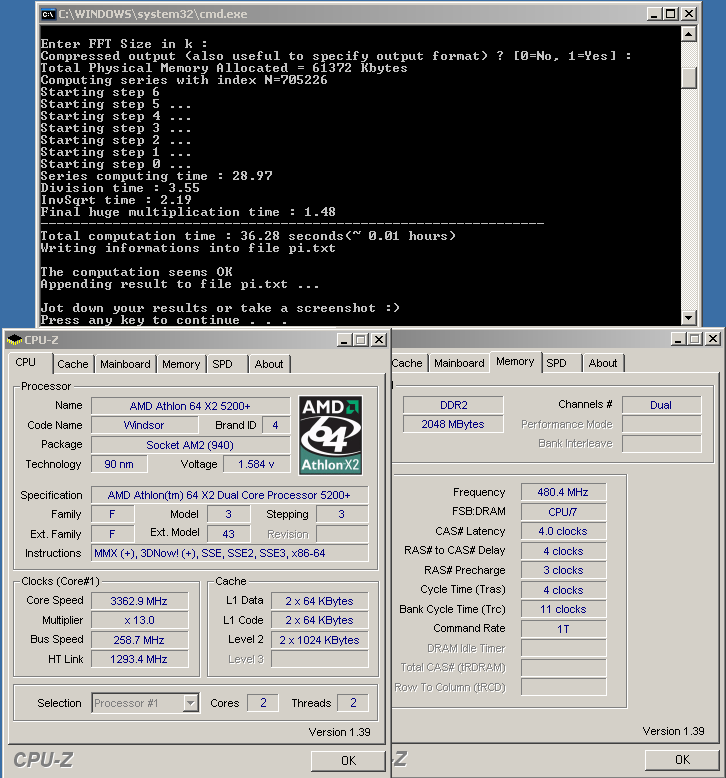Click the Level 2 value '2 x 1024 KBytes'

pos(320,640)
